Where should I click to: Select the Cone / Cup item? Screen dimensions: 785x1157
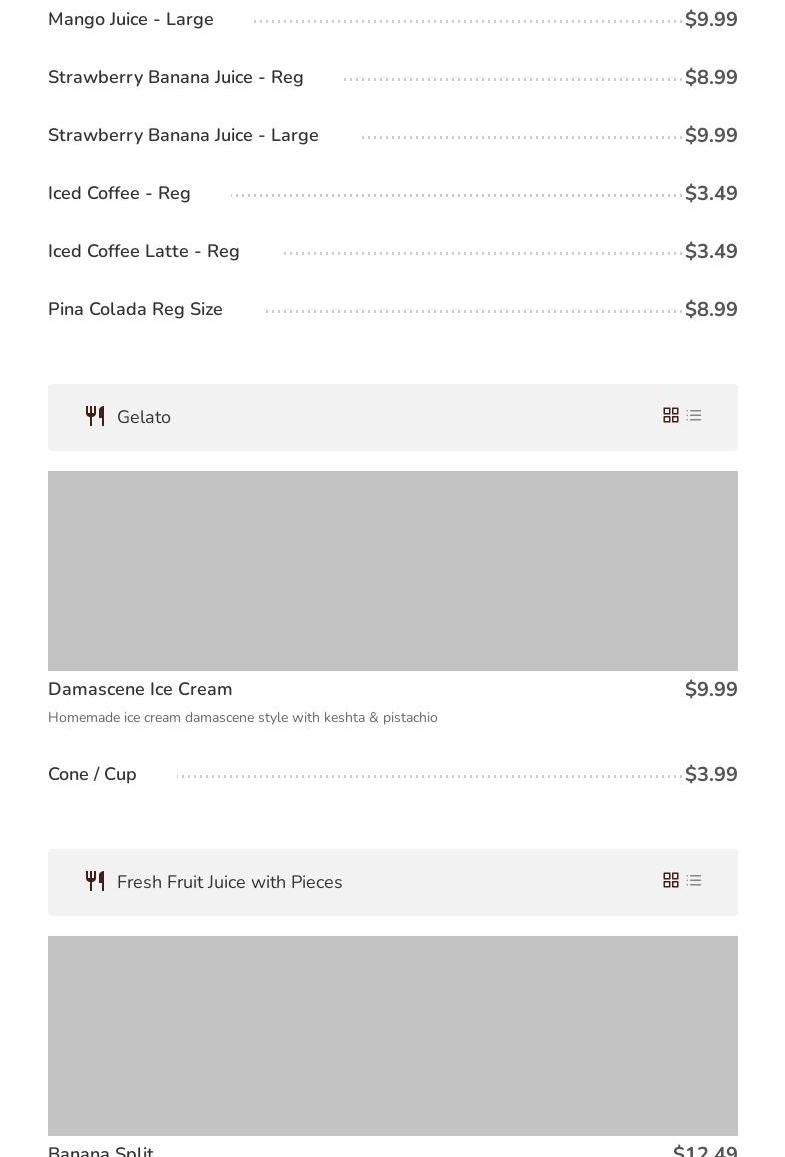[x=92, y=775]
